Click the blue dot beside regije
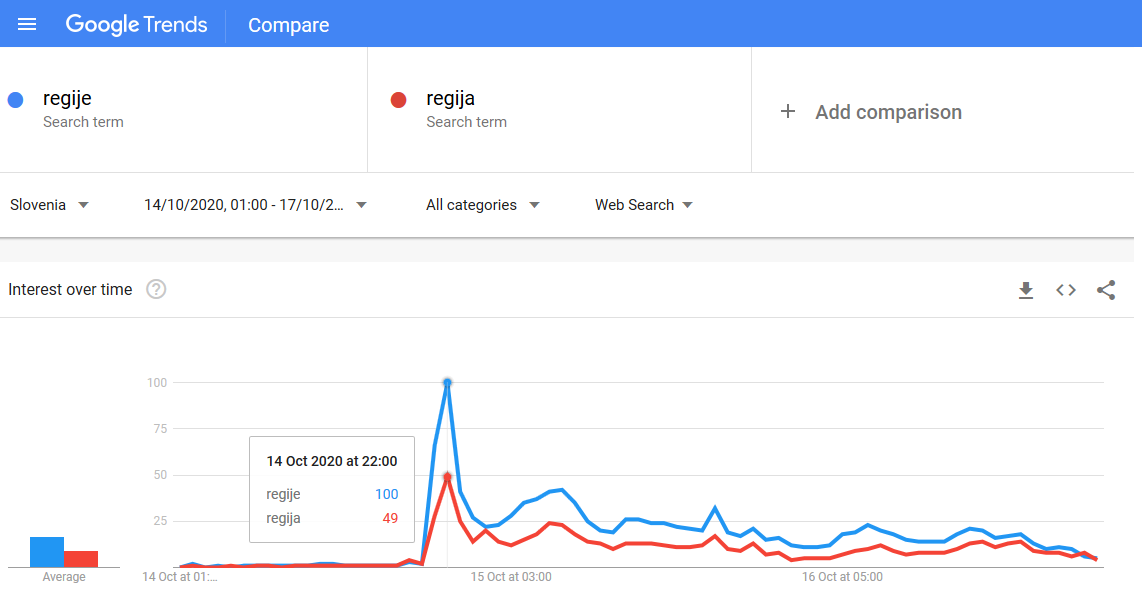 [x=15, y=100]
